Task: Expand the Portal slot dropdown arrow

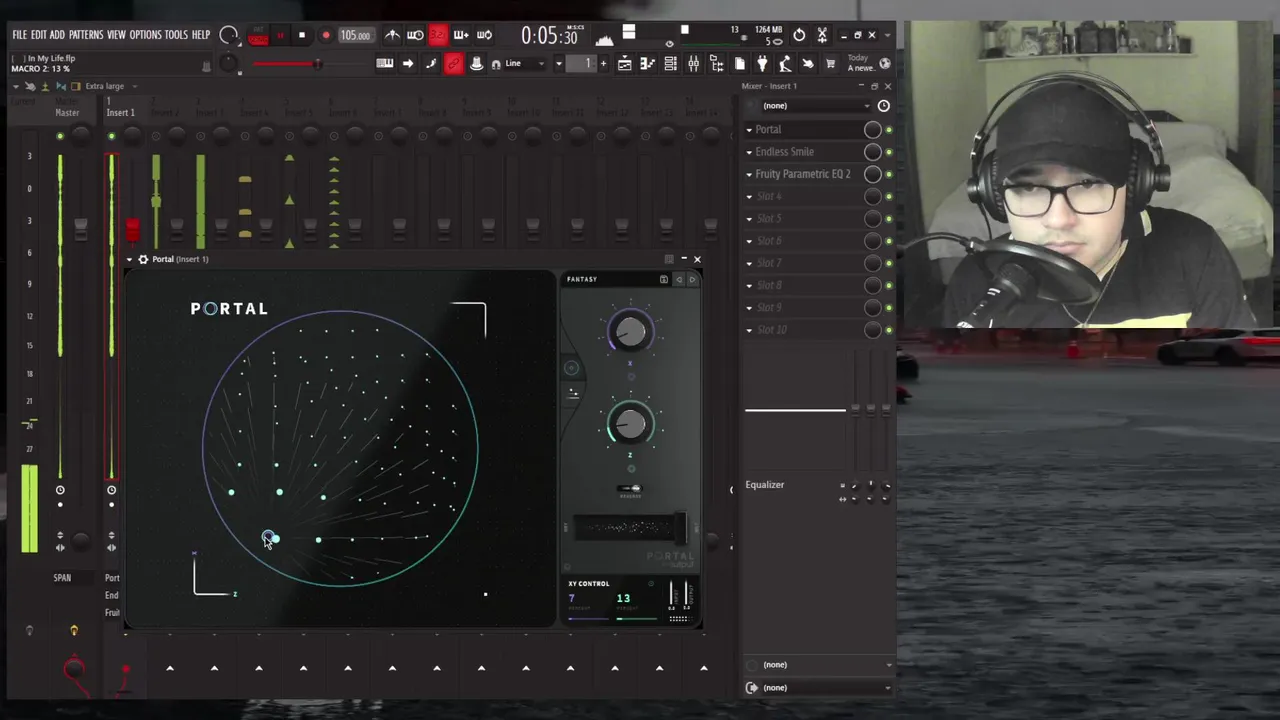Action: tap(749, 130)
